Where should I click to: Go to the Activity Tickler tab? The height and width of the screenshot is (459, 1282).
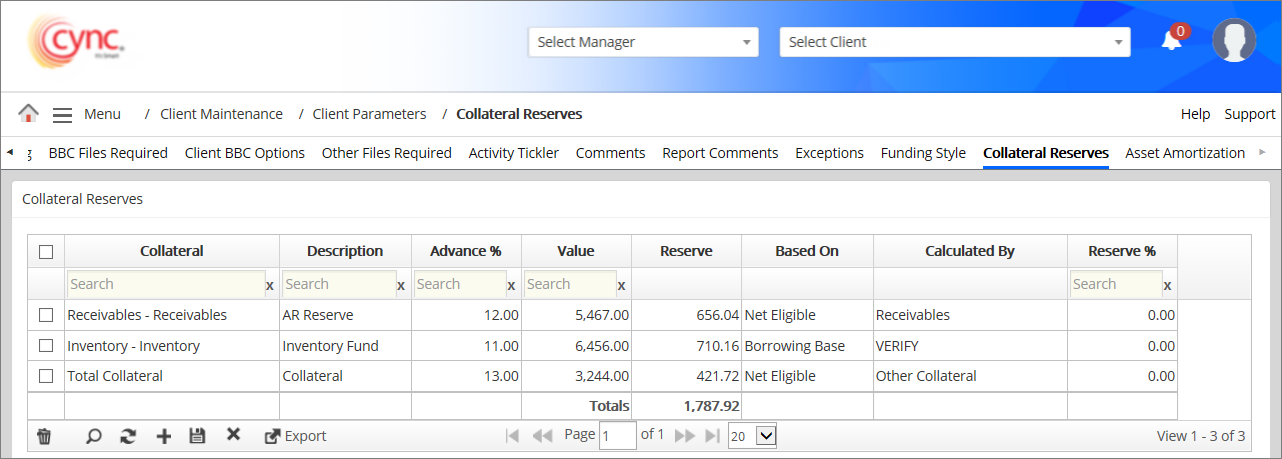(x=513, y=153)
